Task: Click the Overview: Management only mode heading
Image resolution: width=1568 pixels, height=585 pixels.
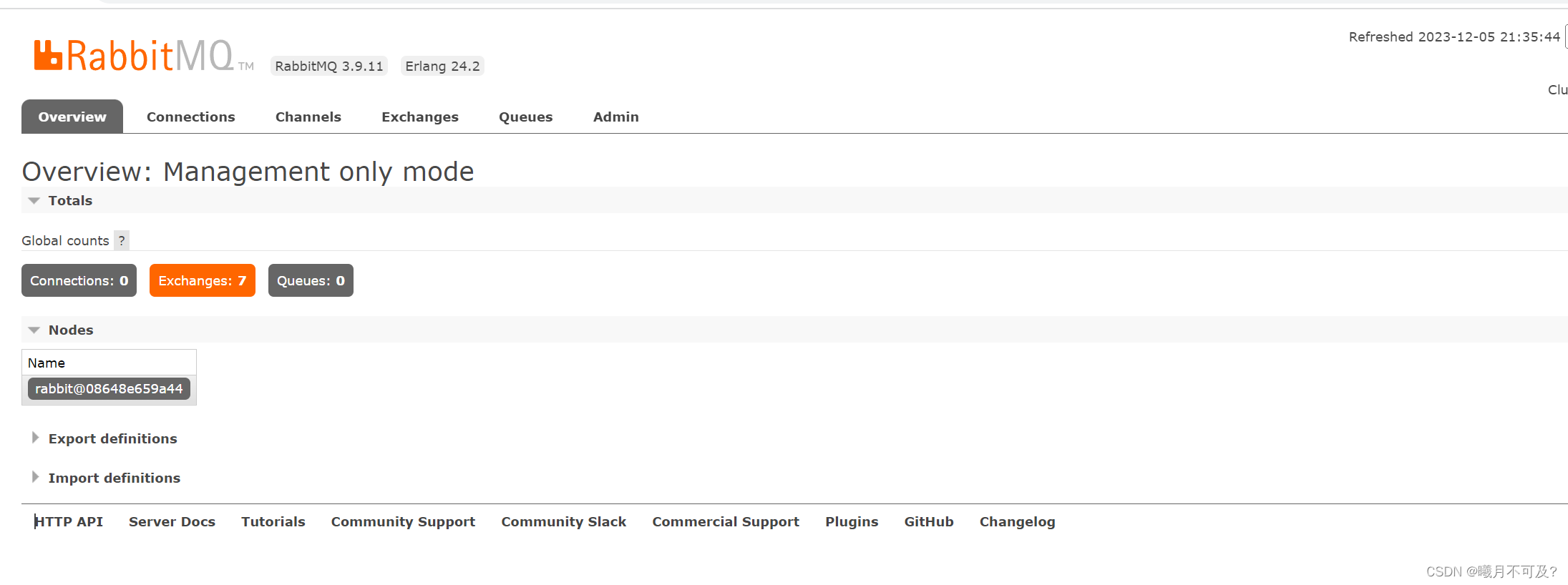Action: click(x=248, y=172)
